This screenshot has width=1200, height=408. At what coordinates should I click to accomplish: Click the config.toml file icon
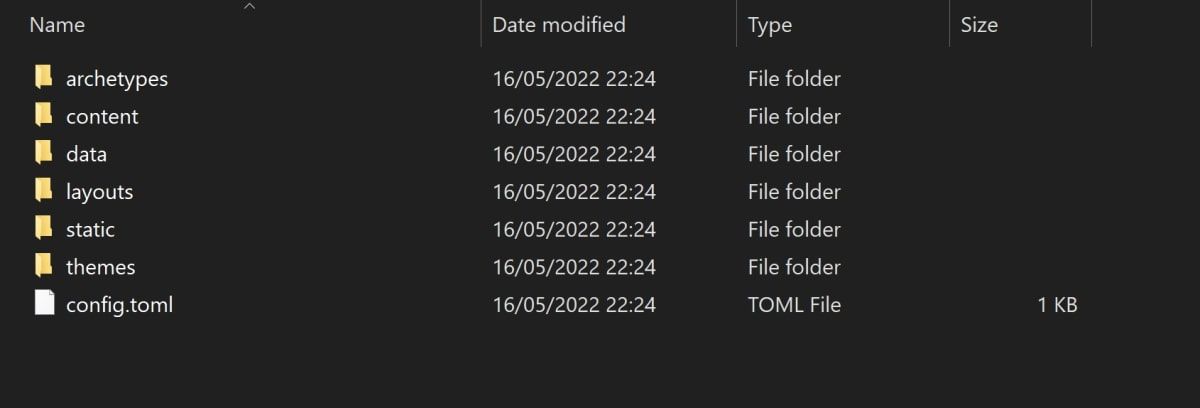tap(43, 304)
